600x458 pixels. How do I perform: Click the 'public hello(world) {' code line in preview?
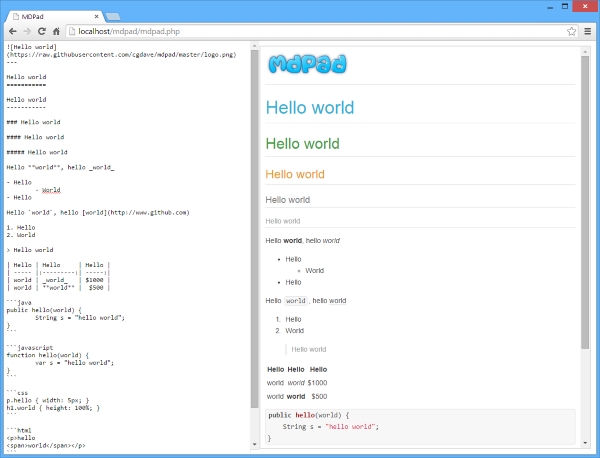pyautogui.click(x=309, y=415)
